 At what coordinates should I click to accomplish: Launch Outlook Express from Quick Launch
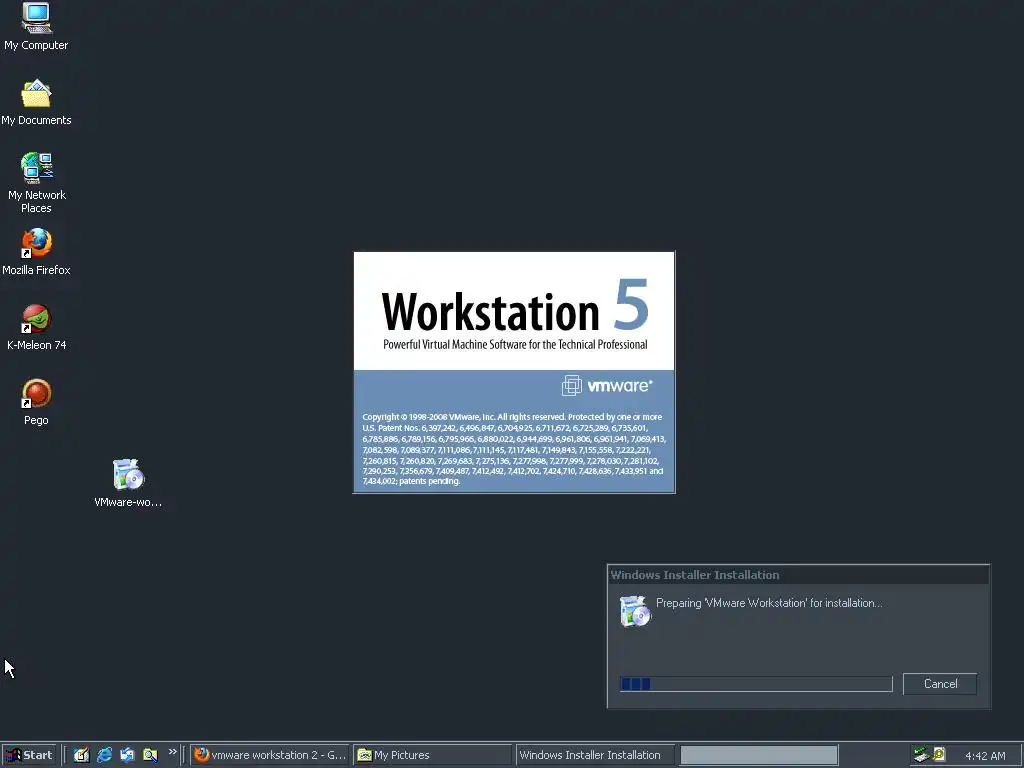(x=127, y=755)
